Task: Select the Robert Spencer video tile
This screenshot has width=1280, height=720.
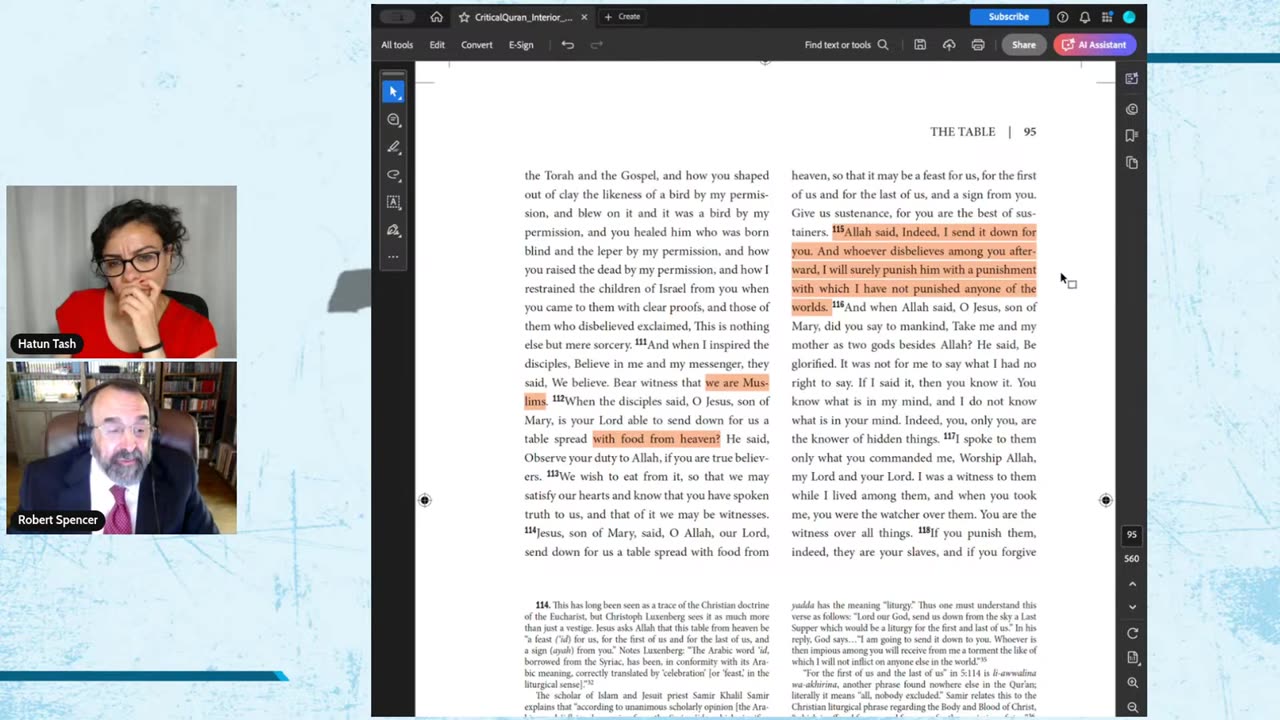Action: tap(122, 448)
